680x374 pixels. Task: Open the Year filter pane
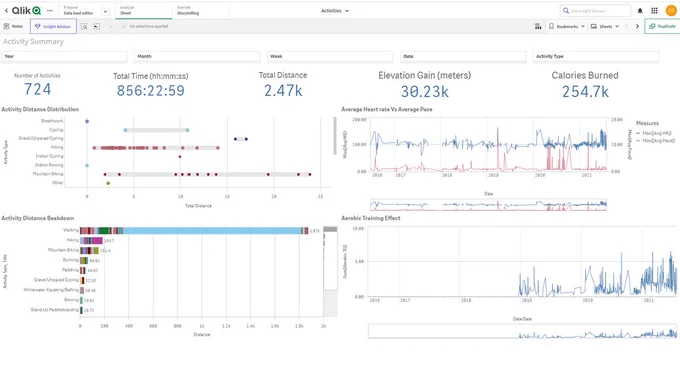coord(64,56)
